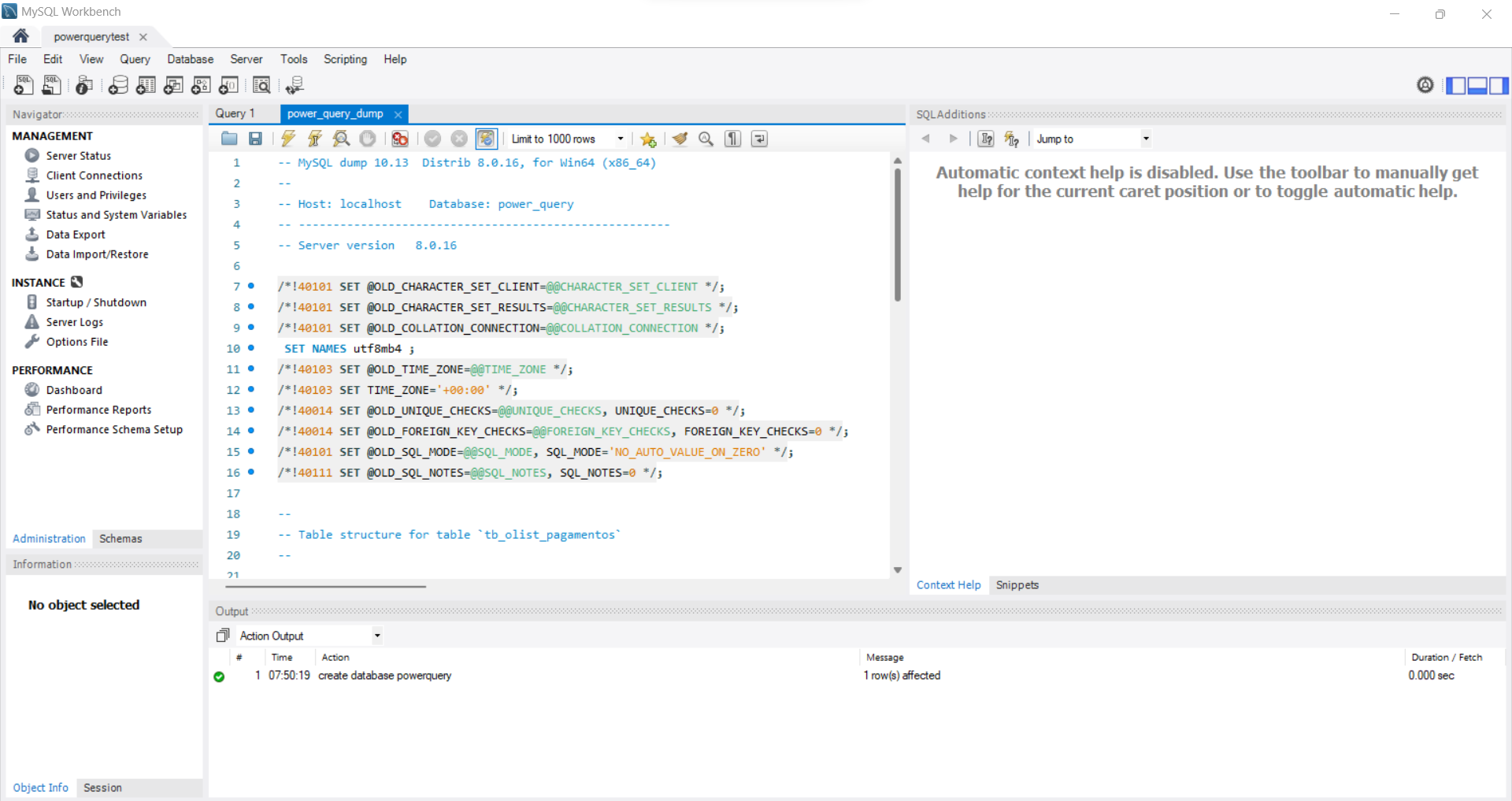Save the script to file

coord(255,139)
